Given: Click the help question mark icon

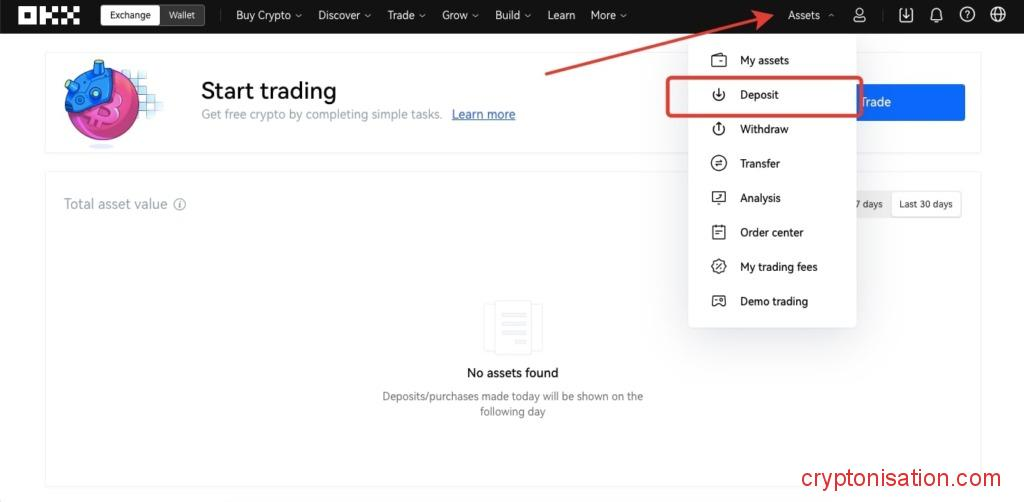Looking at the screenshot, I should coord(967,16).
